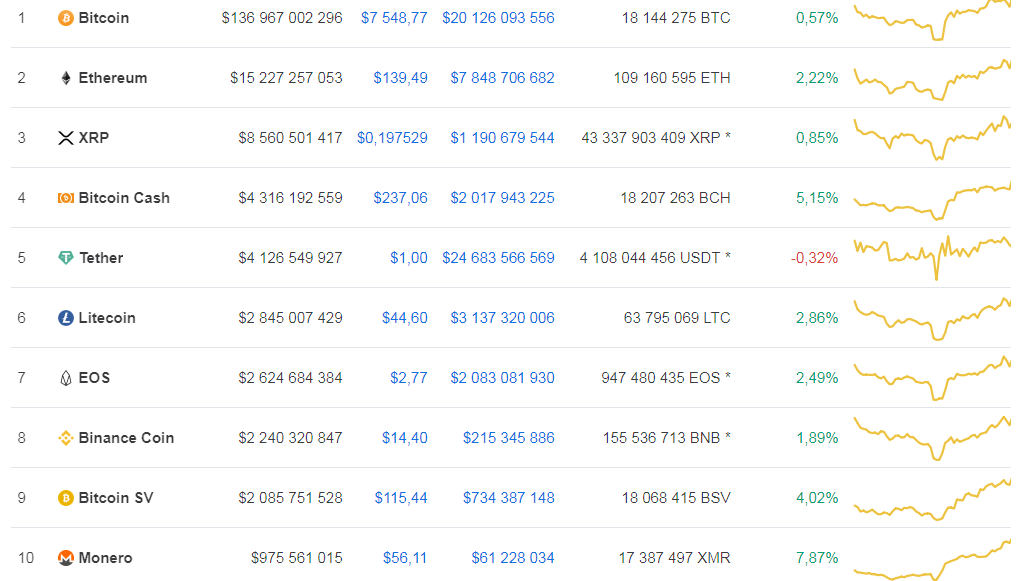Open Binance Coin price sparkline chart

(932, 438)
